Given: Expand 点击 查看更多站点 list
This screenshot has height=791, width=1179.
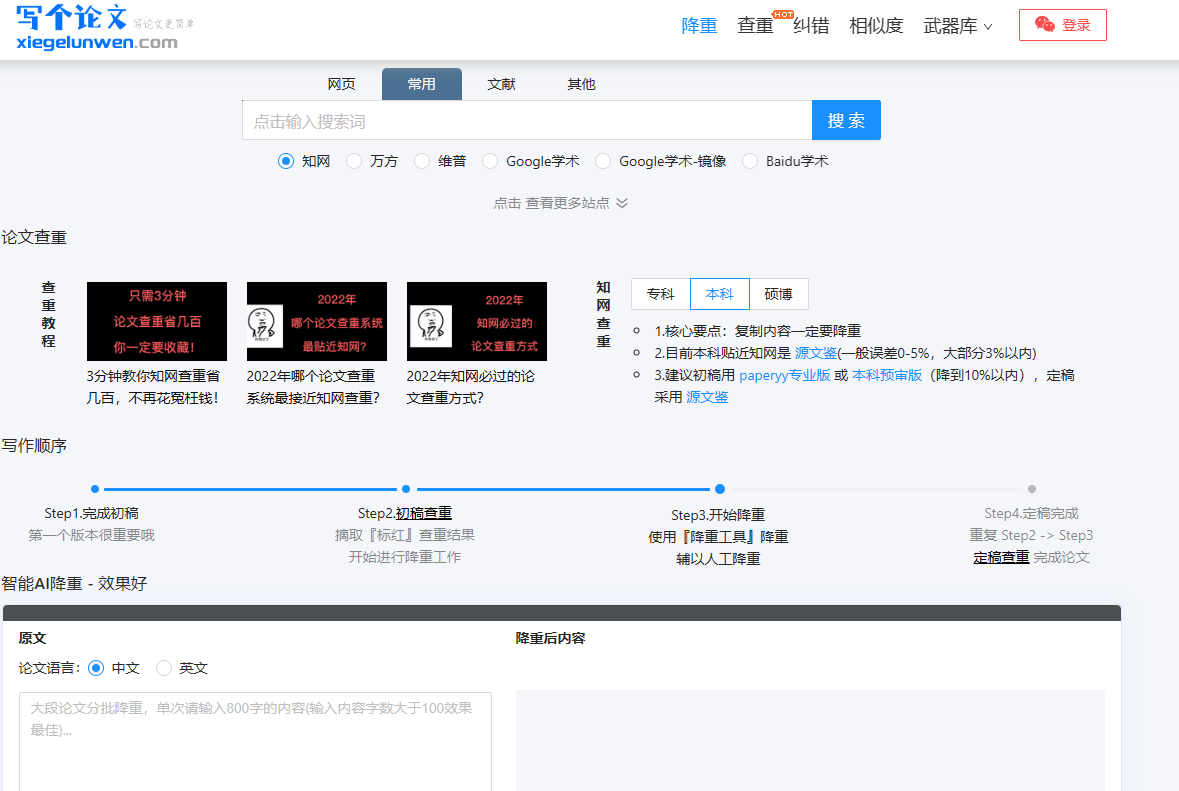Looking at the screenshot, I should click(x=560, y=203).
